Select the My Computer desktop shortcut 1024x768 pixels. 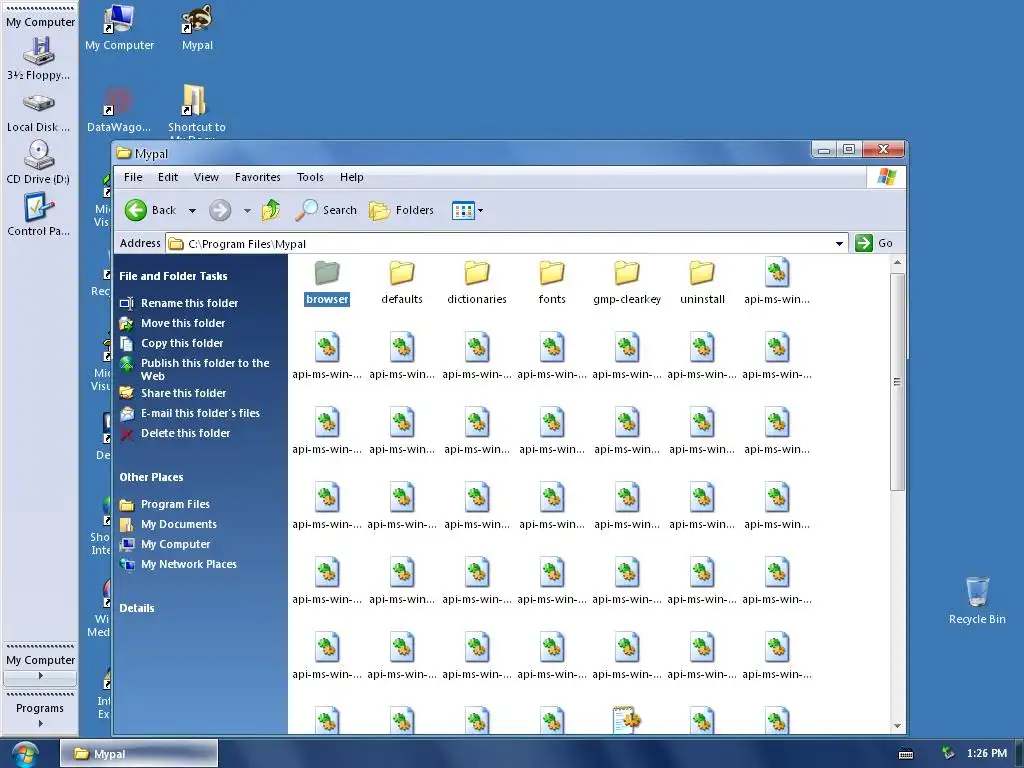pos(120,27)
